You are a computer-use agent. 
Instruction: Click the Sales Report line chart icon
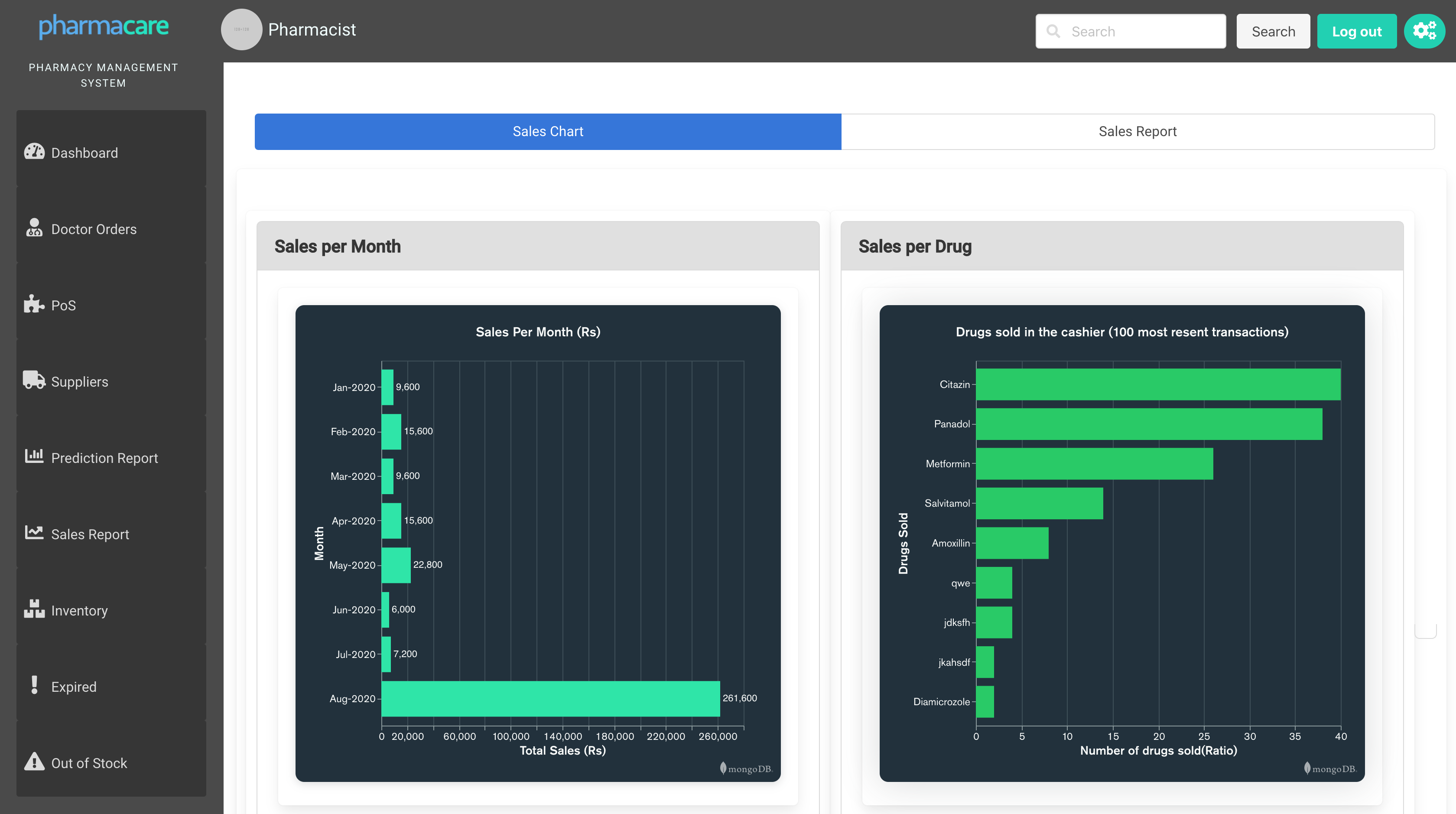pyautogui.click(x=34, y=533)
